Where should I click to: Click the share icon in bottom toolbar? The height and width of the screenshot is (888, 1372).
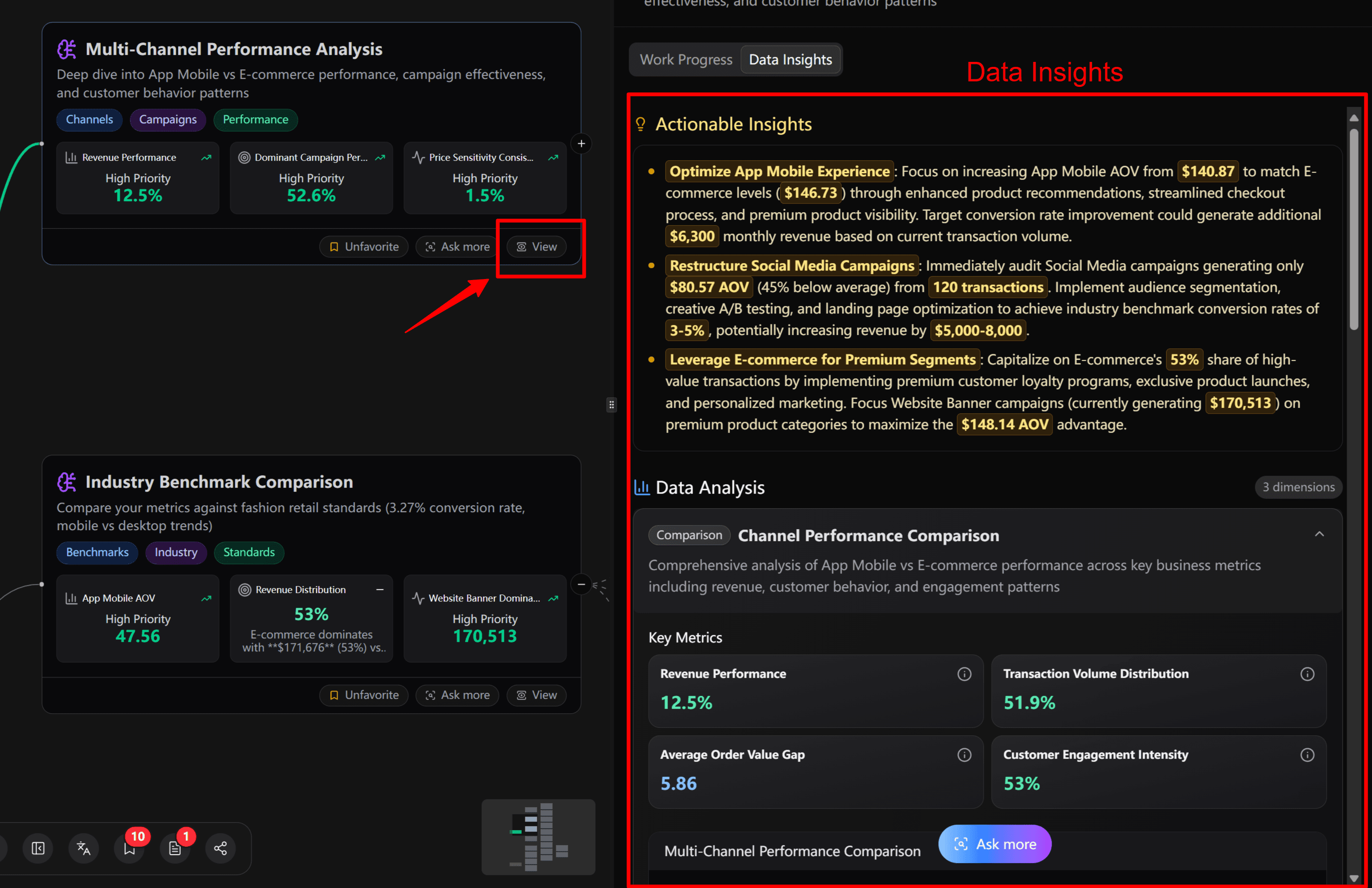(221, 848)
